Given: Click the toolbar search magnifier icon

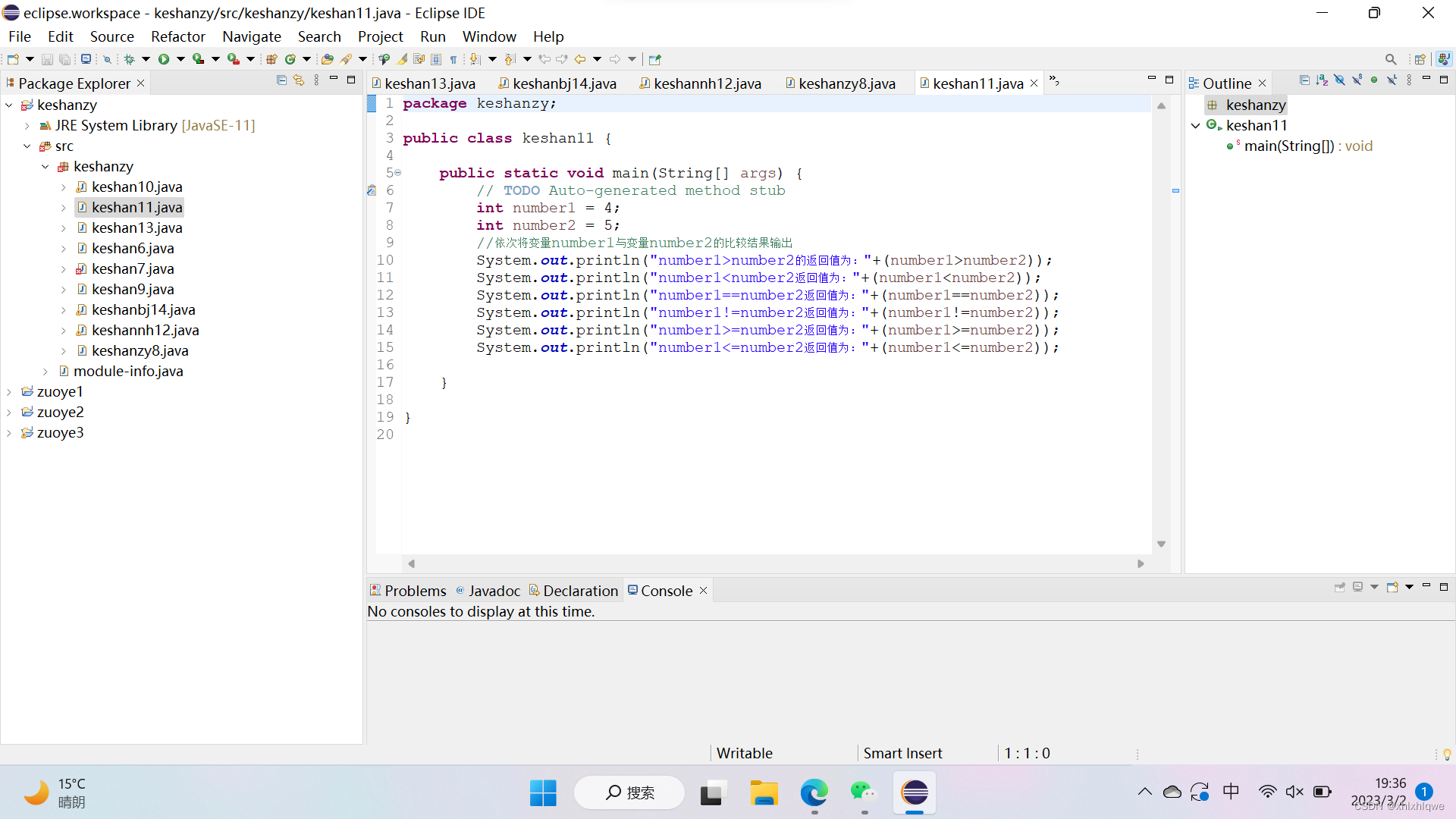Looking at the screenshot, I should pyautogui.click(x=1390, y=59).
